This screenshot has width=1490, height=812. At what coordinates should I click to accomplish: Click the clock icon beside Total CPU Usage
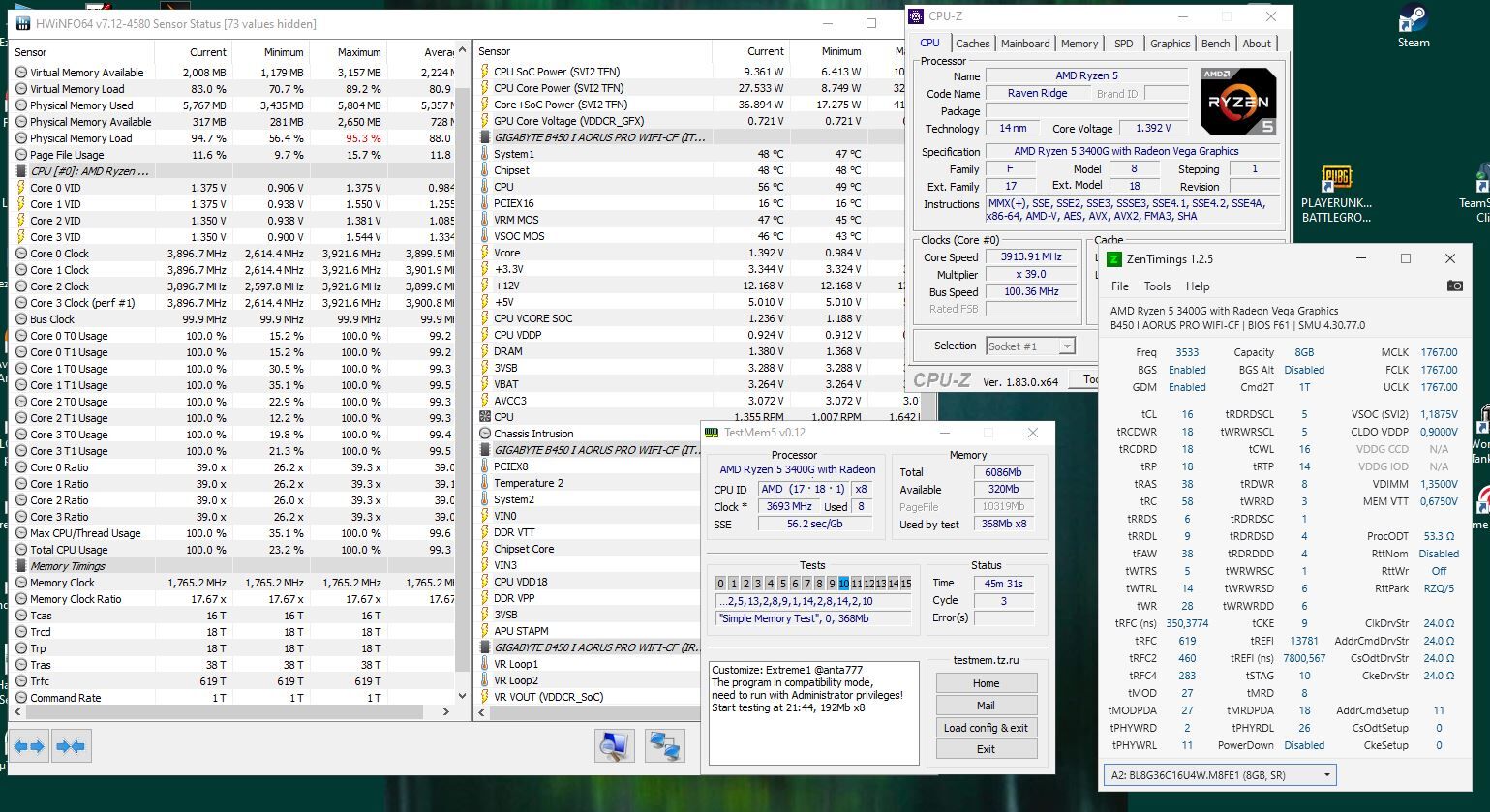pyautogui.click(x=21, y=550)
